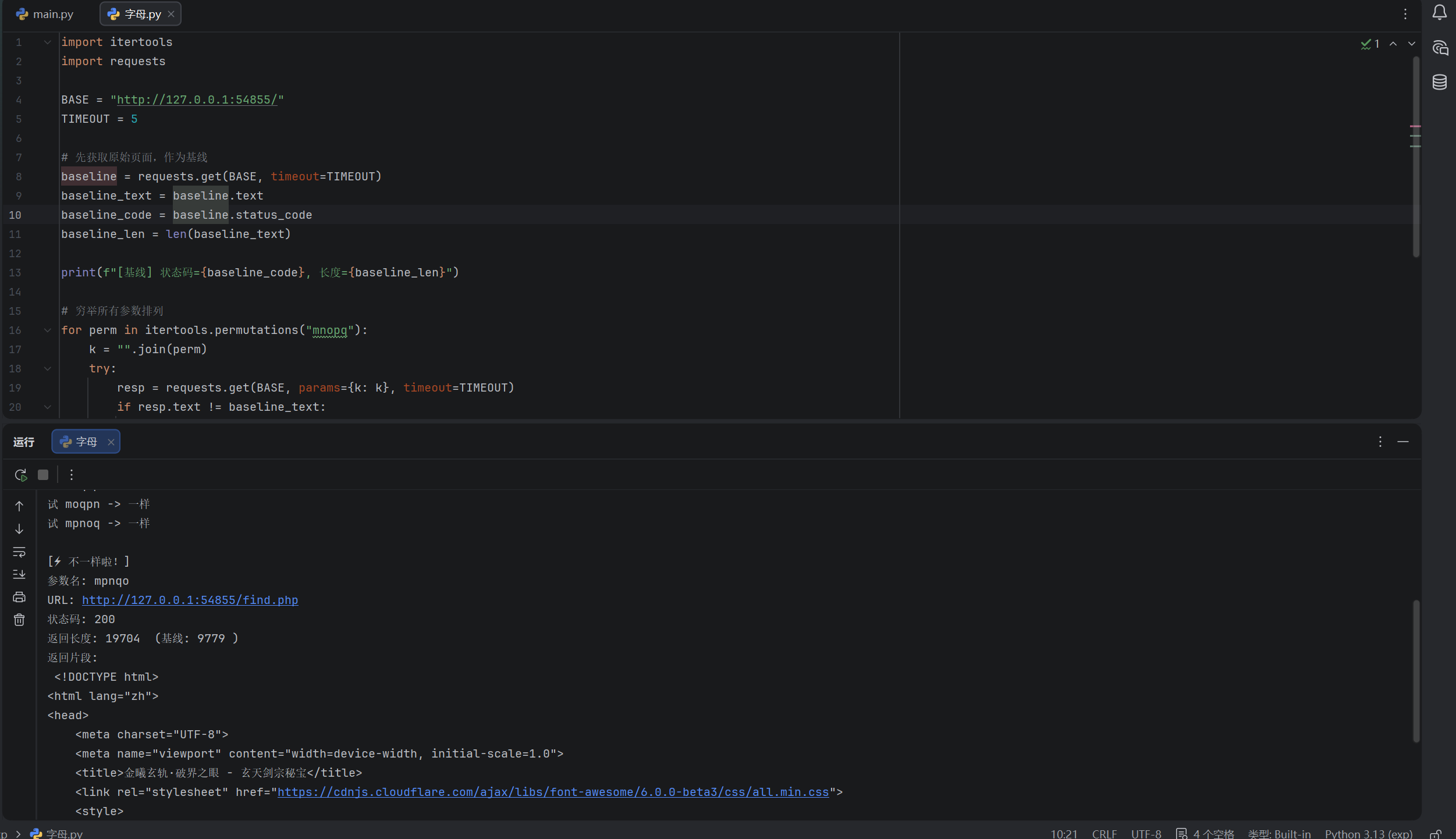Collapse the if block at line 20
Image resolution: width=1456 pixels, height=839 pixels.
click(48, 407)
